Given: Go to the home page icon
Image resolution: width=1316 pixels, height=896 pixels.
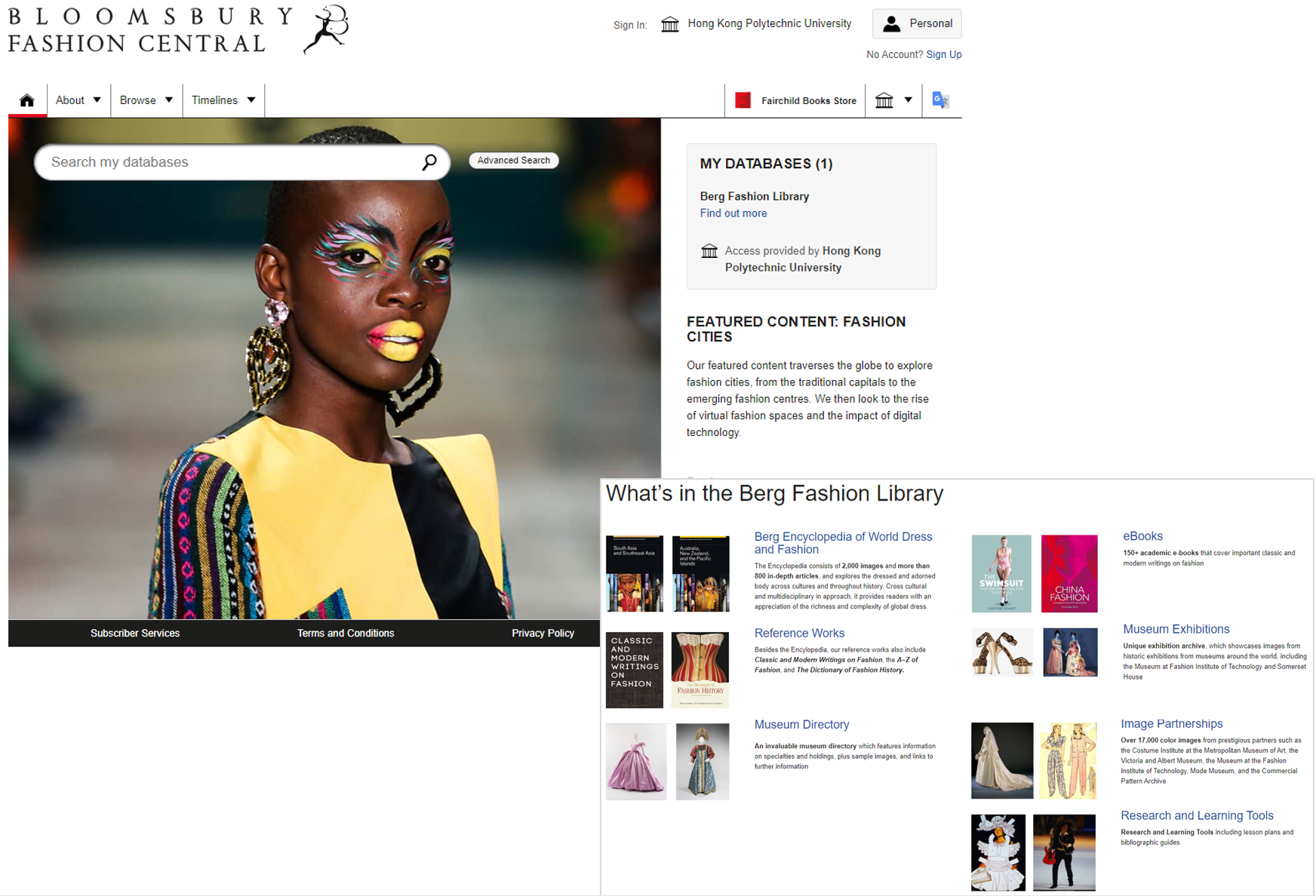Looking at the screenshot, I should click(x=27, y=100).
